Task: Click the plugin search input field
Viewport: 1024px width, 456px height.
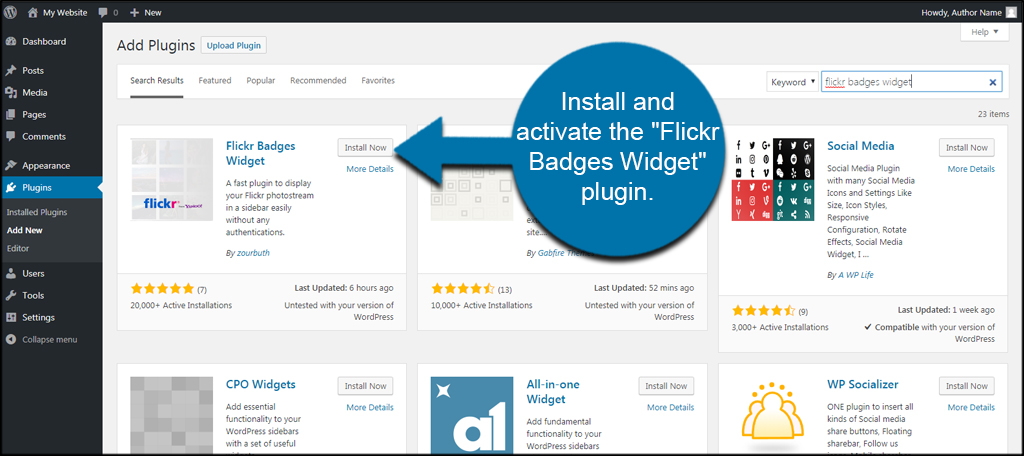Action: click(x=912, y=82)
